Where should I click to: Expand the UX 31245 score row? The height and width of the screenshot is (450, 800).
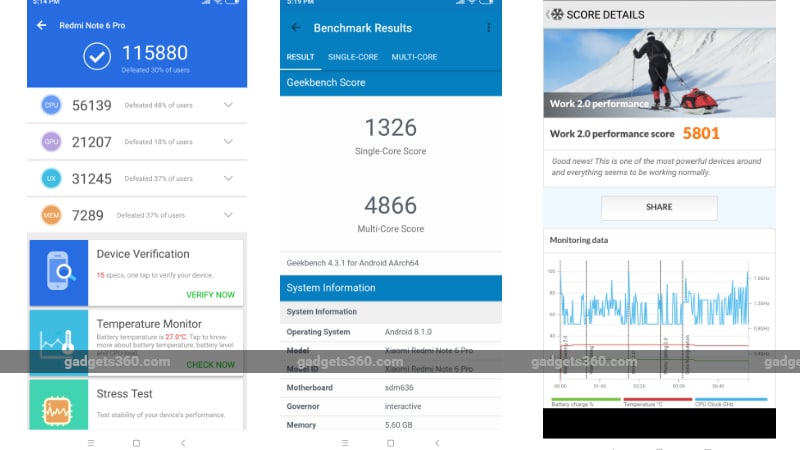(x=228, y=178)
